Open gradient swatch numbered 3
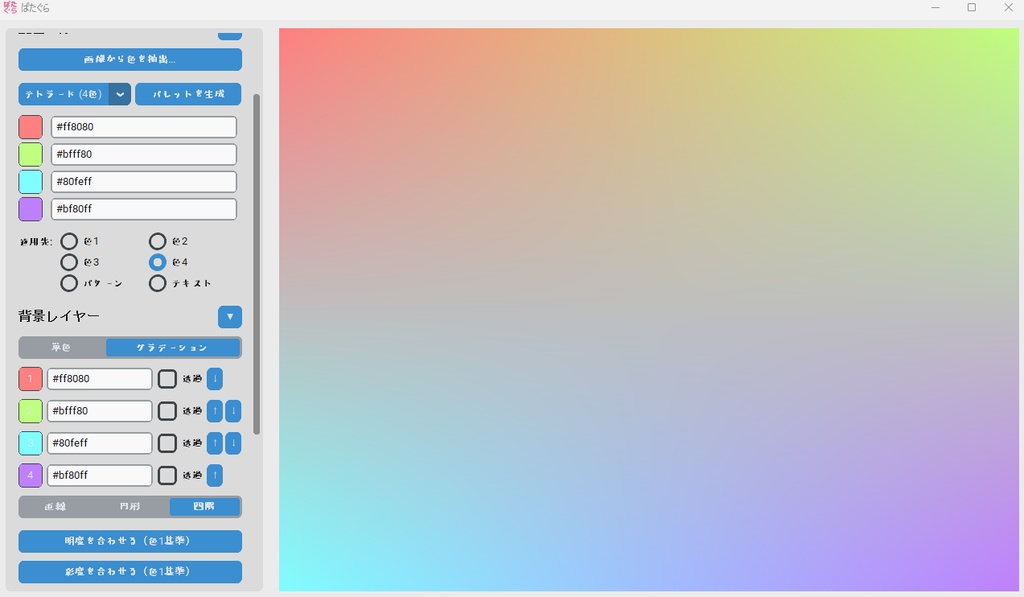 31,443
